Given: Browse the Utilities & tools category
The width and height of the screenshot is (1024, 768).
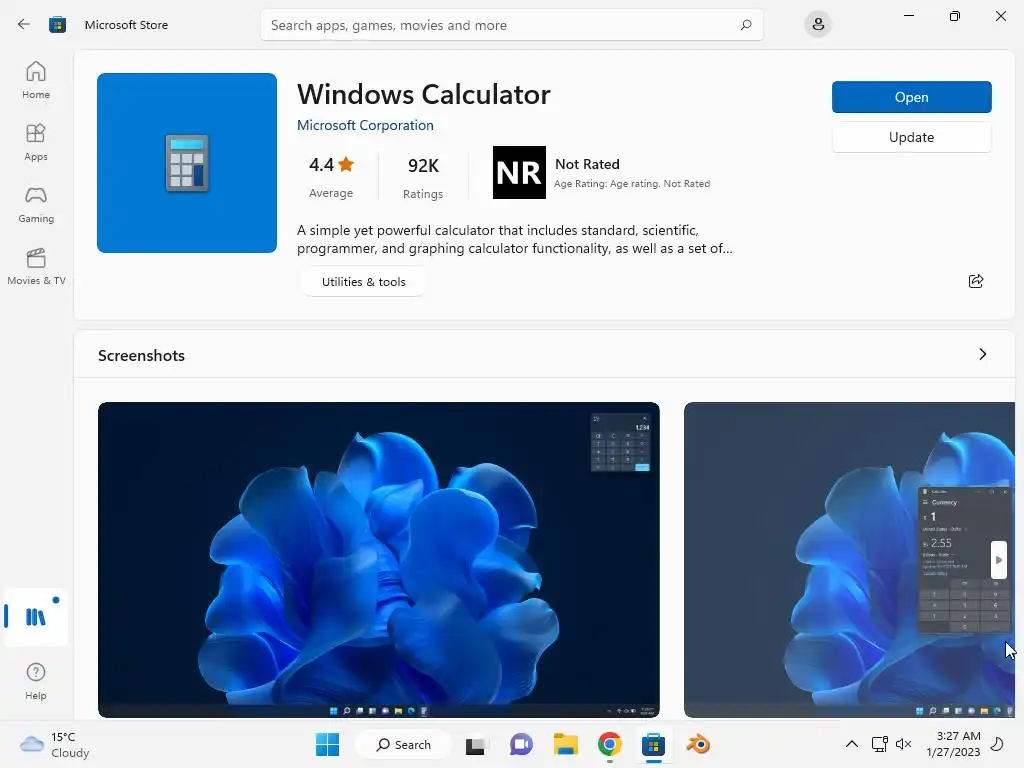Looking at the screenshot, I should pyautogui.click(x=364, y=282).
